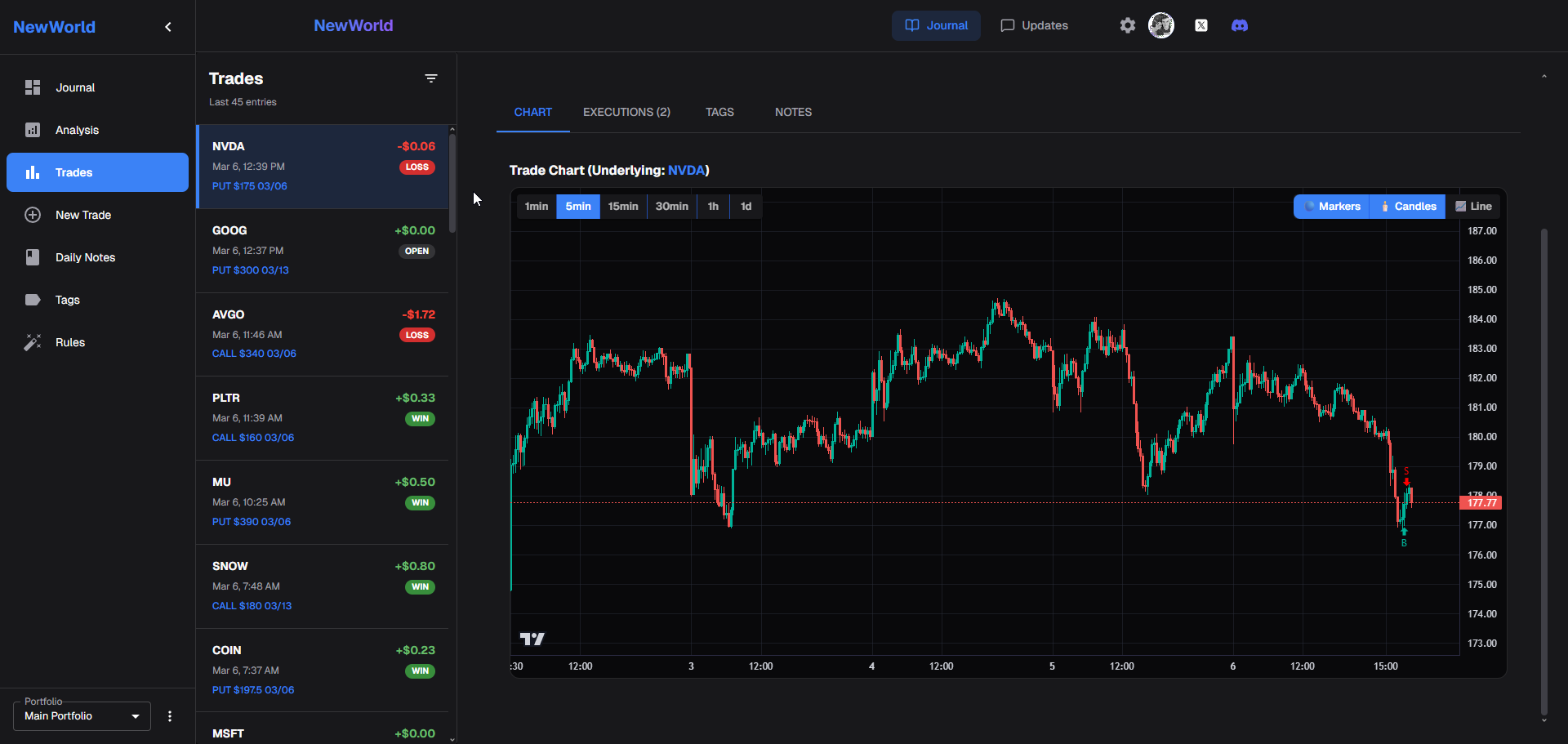1568x744 pixels.
Task: Select the GOOG open trade entry
Action: click(x=323, y=250)
